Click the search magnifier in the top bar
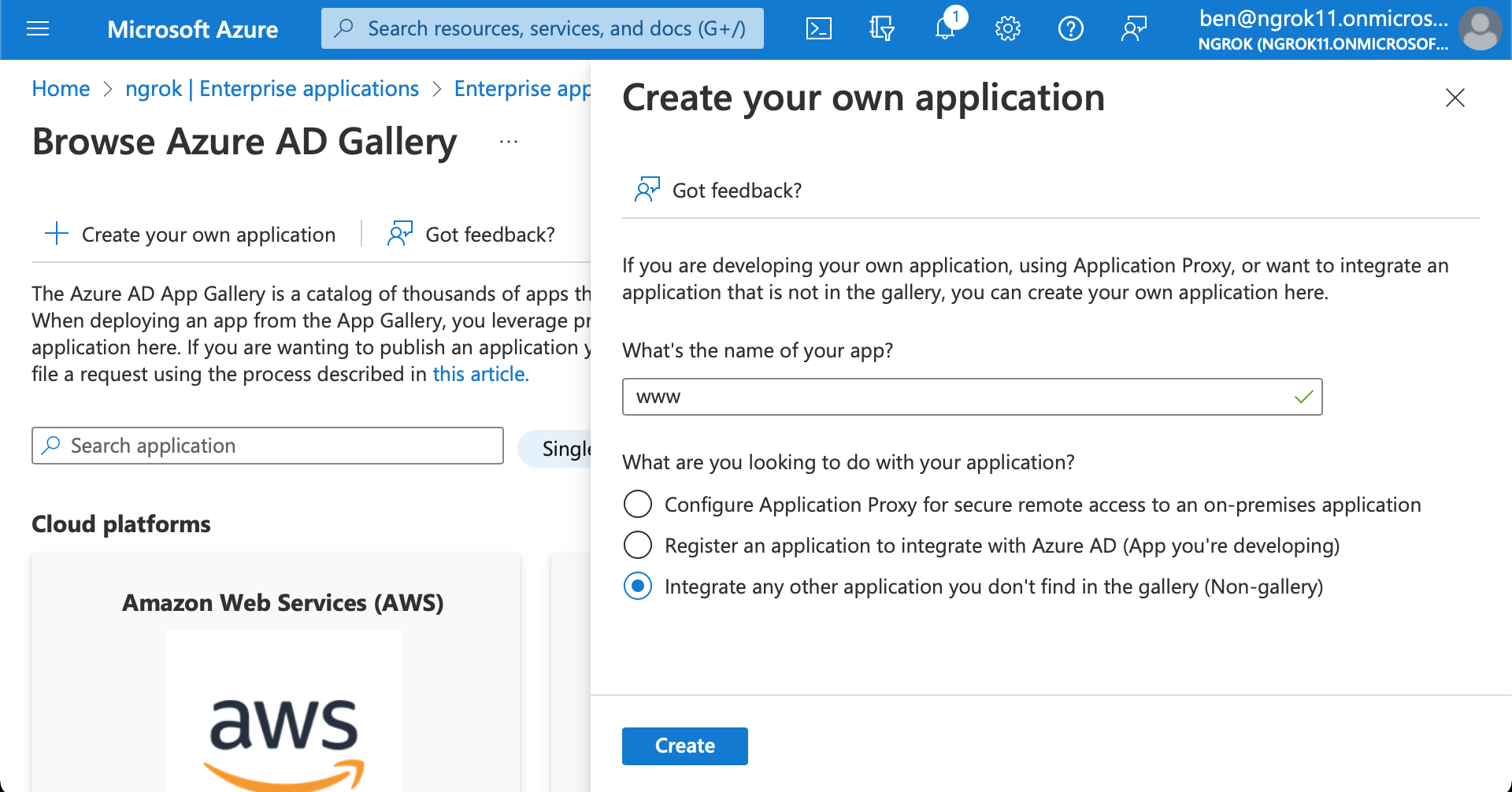Image resolution: width=1512 pixels, height=792 pixels. (343, 28)
